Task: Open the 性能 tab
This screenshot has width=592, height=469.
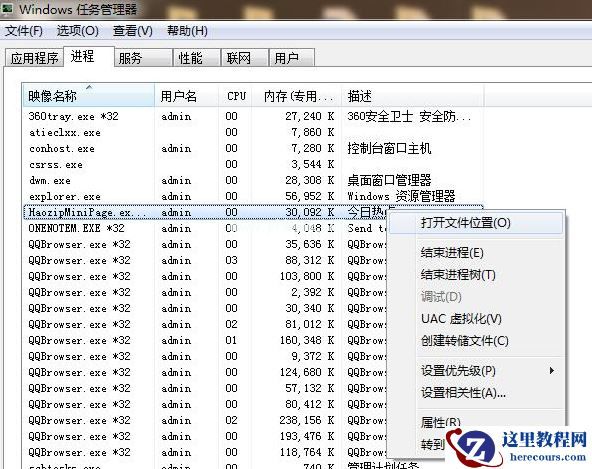Action: (x=197, y=58)
